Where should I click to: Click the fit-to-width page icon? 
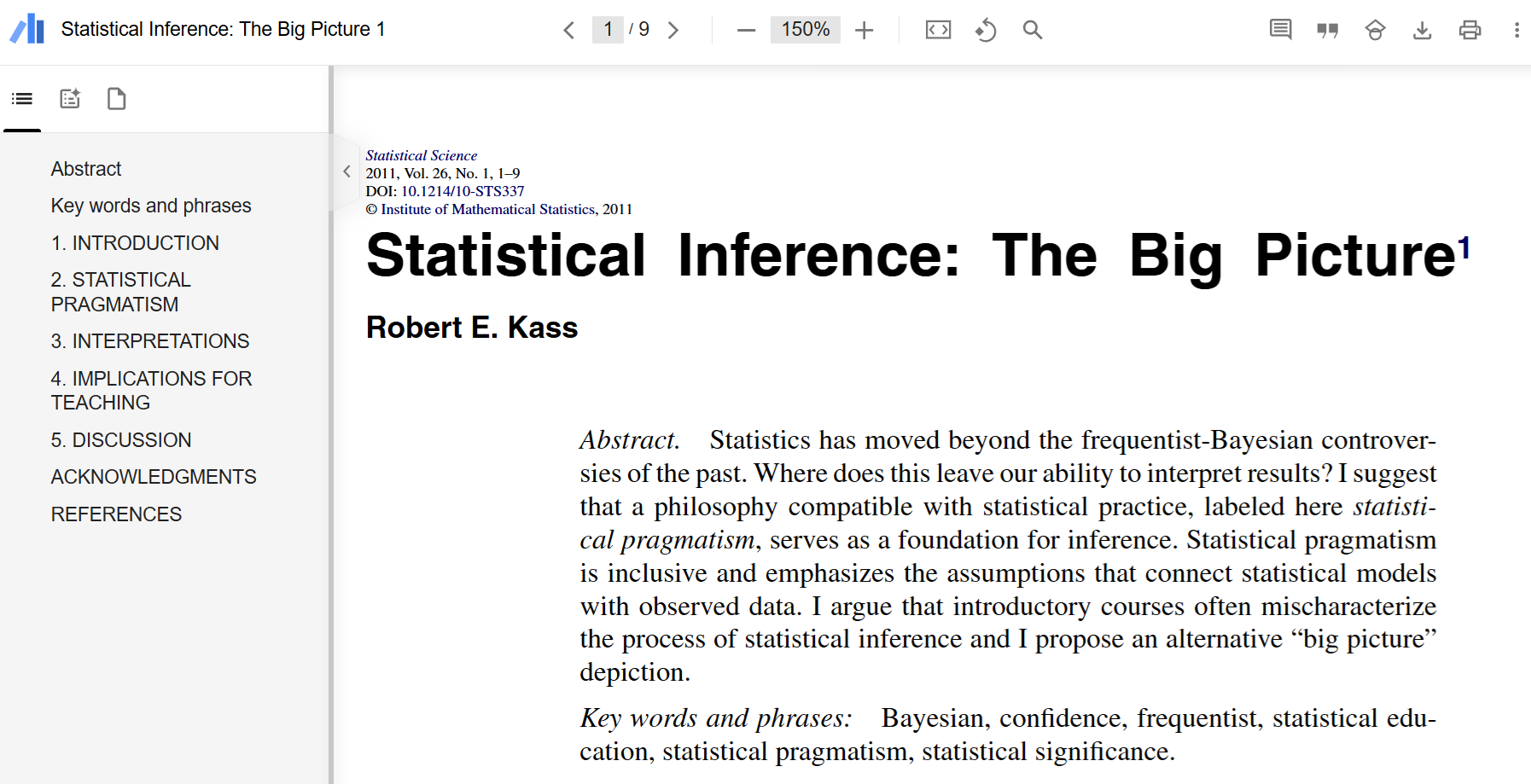pyautogui.click(x=938, y=31)
